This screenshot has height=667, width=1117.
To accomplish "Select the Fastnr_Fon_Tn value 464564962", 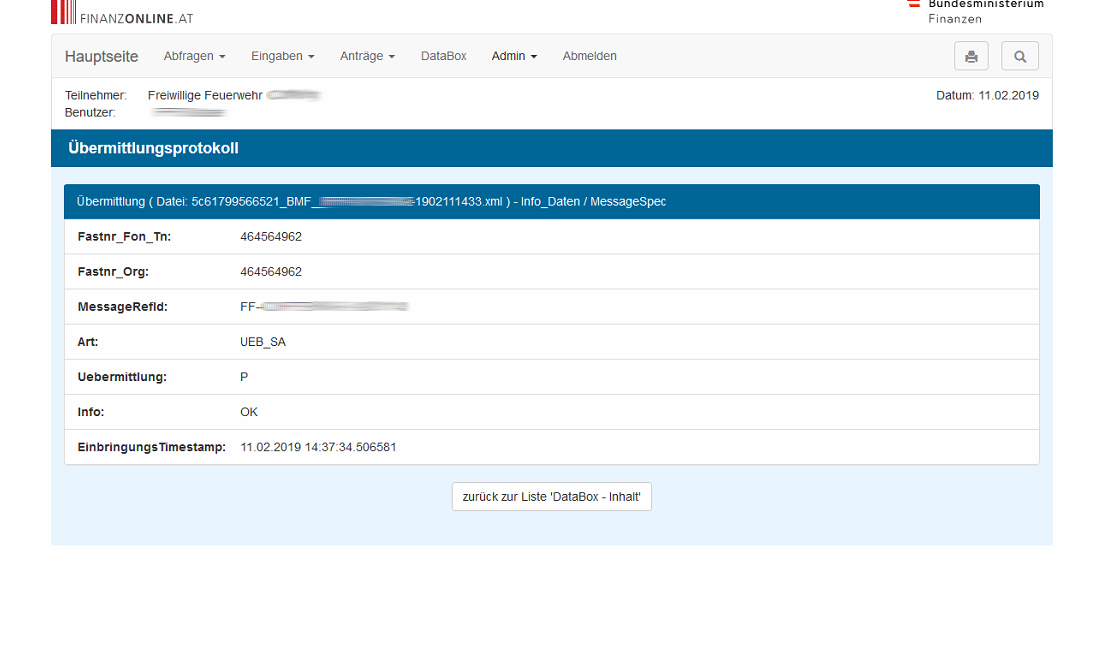I will 271,237.
